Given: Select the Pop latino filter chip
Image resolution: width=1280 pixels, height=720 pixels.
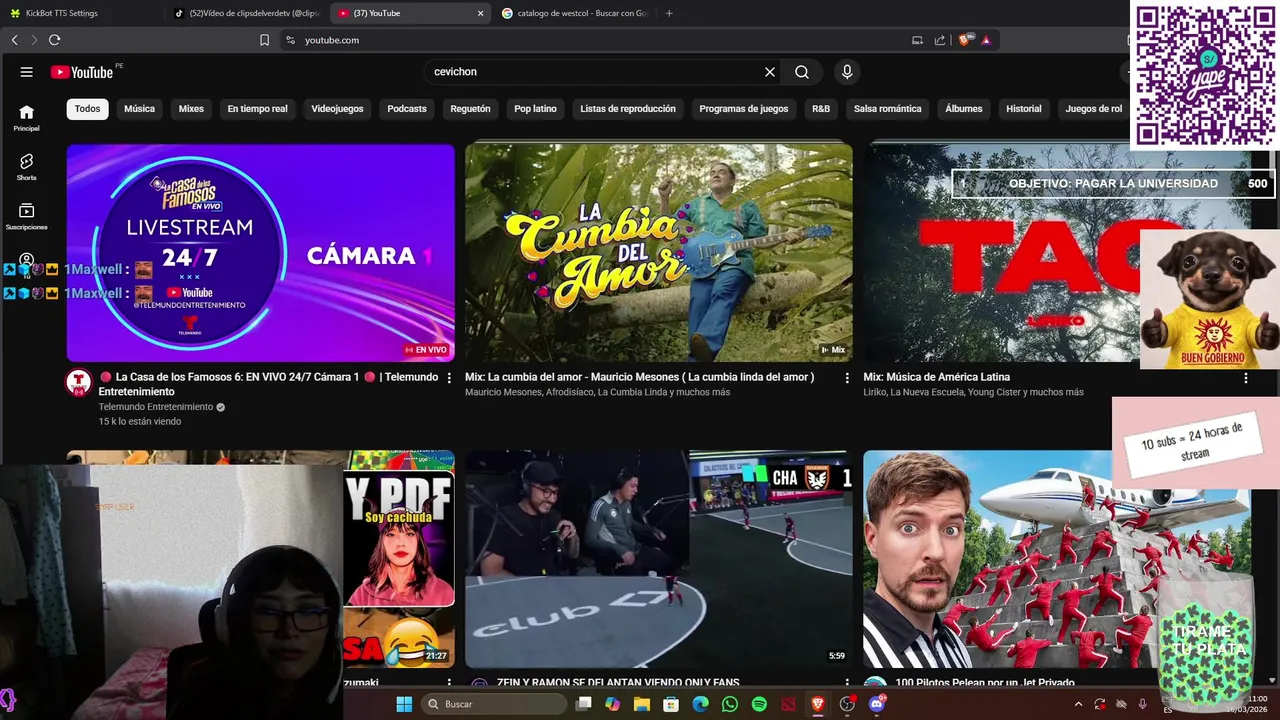Looking at the screenshot, I should (x=535, y=108).
